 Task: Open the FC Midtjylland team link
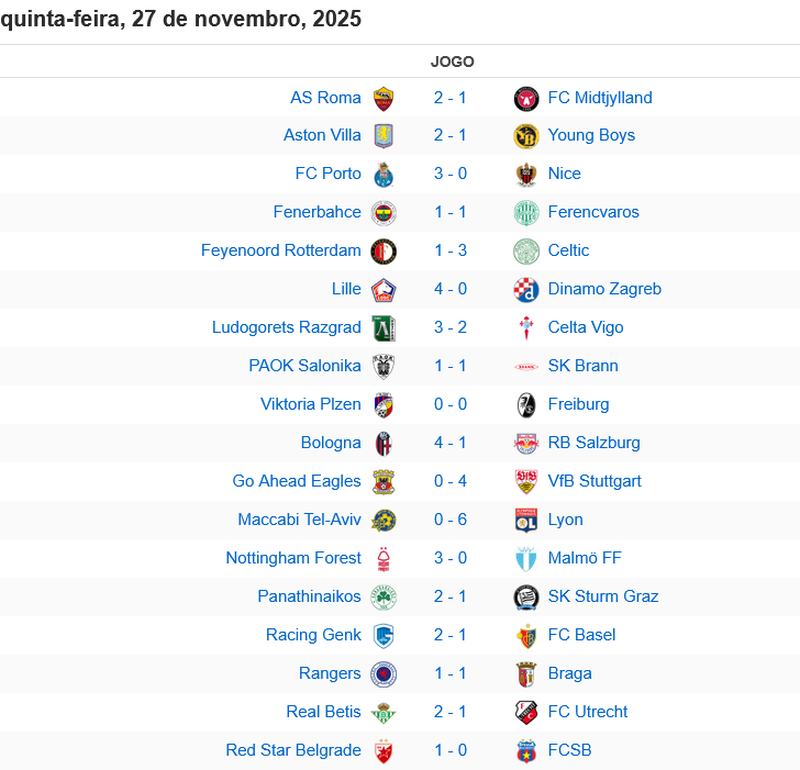point(600,97)
